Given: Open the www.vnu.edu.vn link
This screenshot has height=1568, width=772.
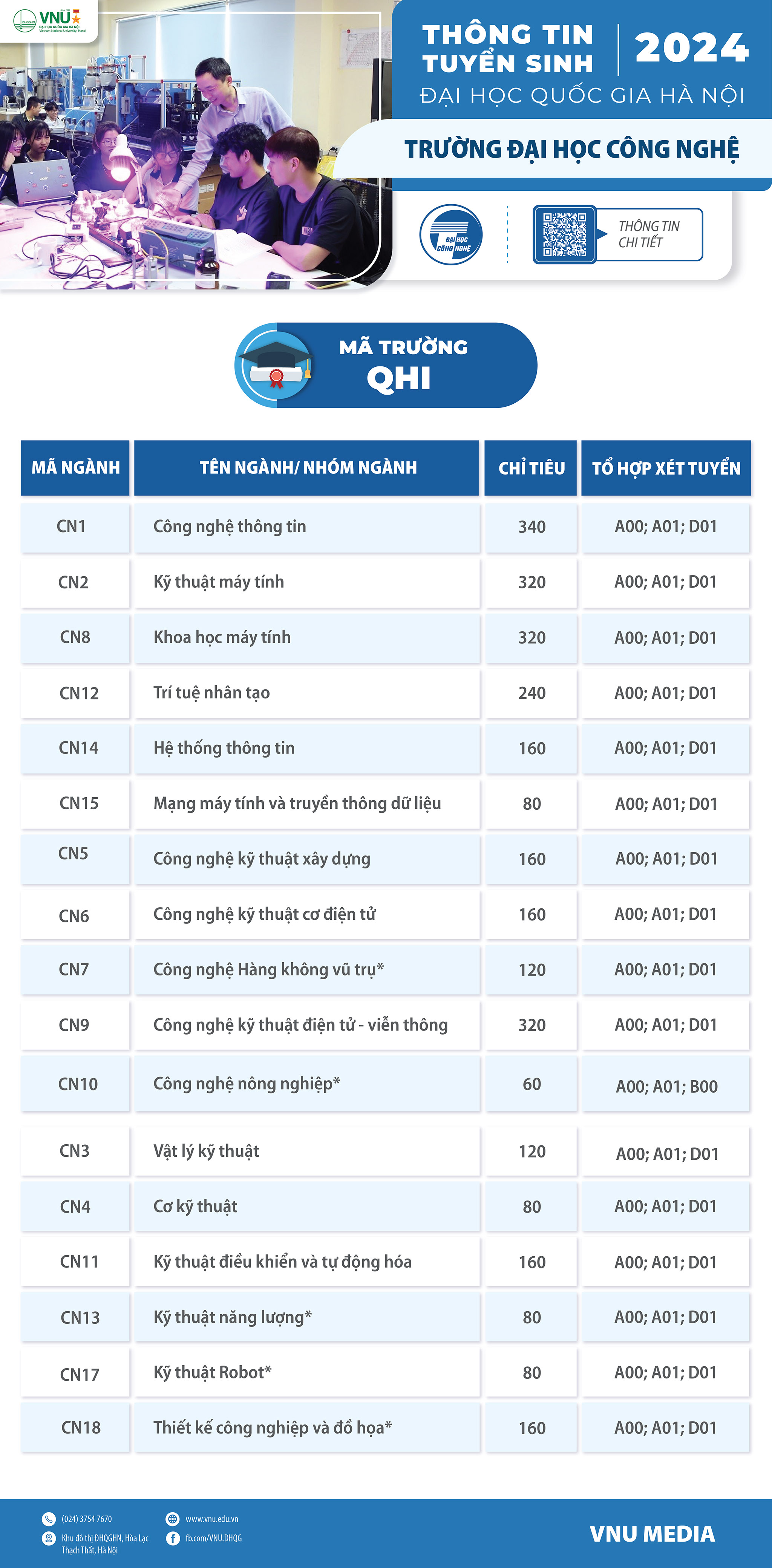Looking at the screenshot, I should tap(212, 1519).
